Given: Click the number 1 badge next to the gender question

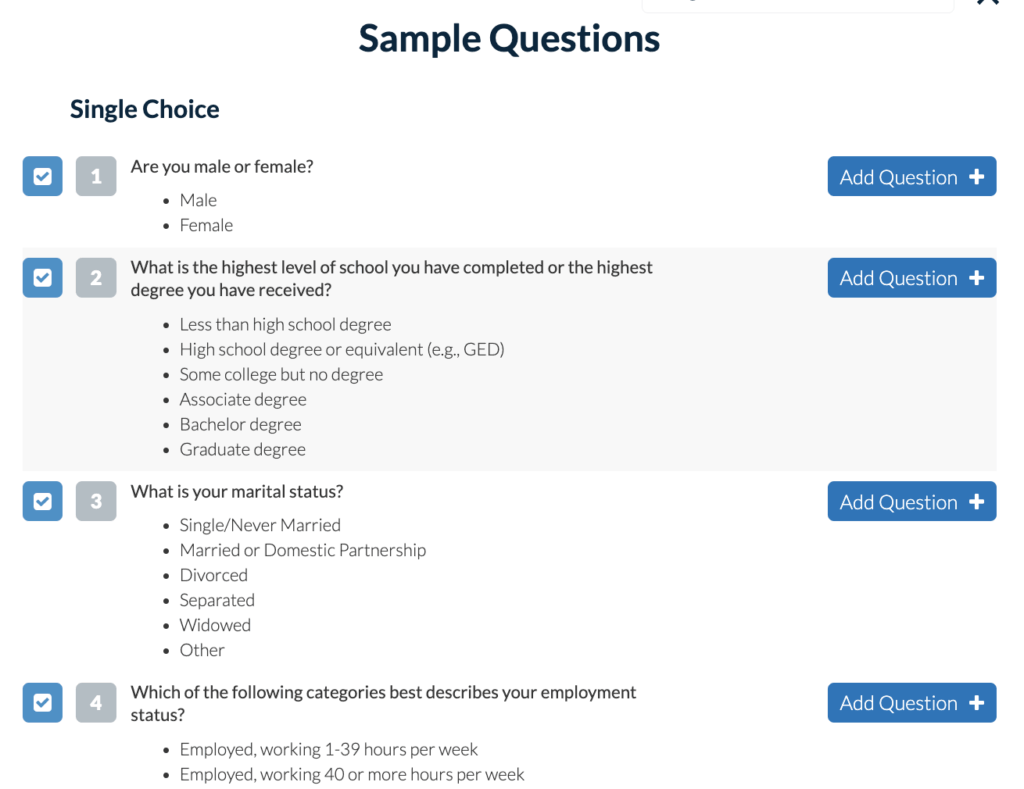Looking at the screenshot, I should 96,176.
